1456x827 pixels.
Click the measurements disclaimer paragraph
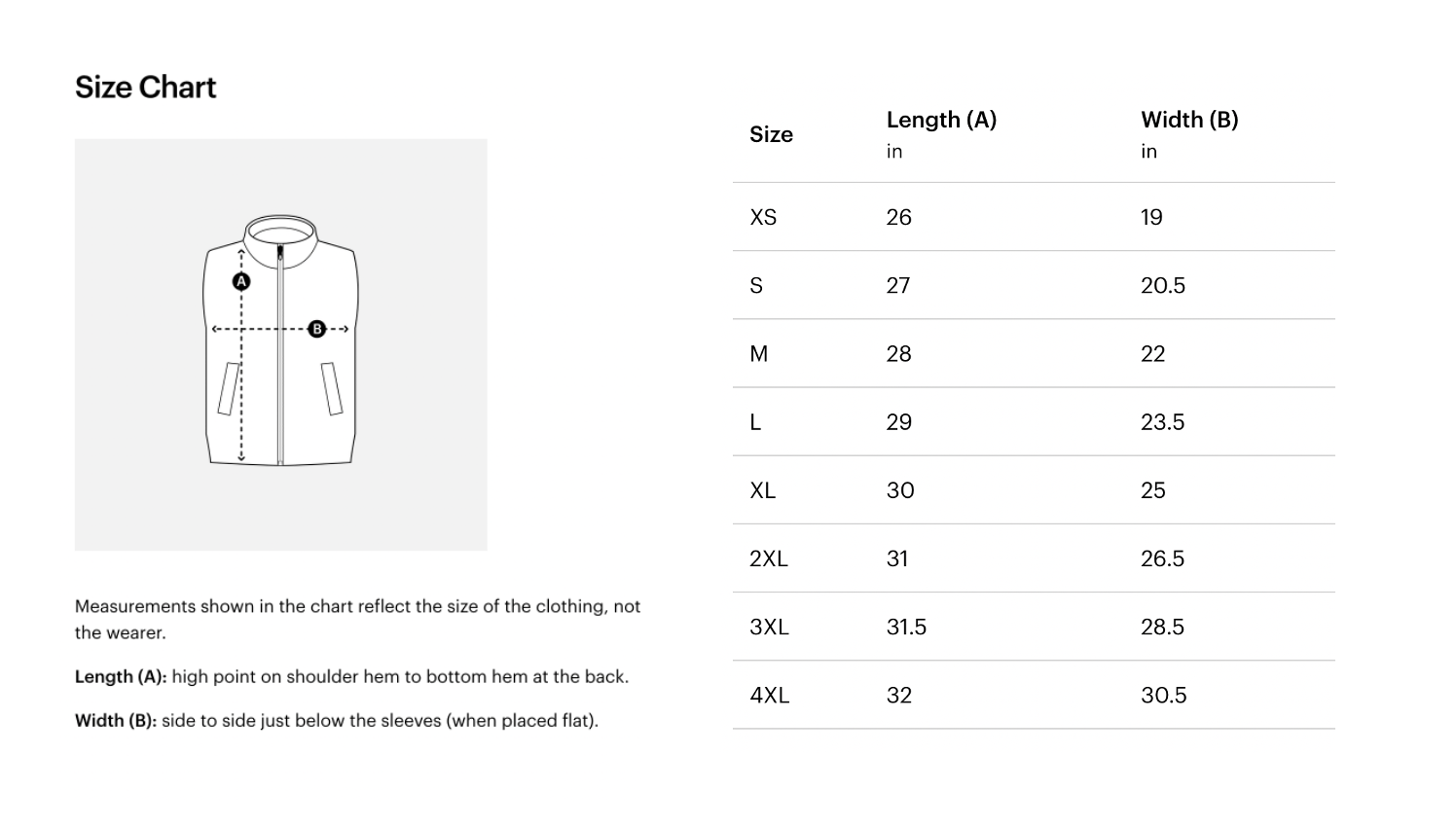(x=357, y=619)
